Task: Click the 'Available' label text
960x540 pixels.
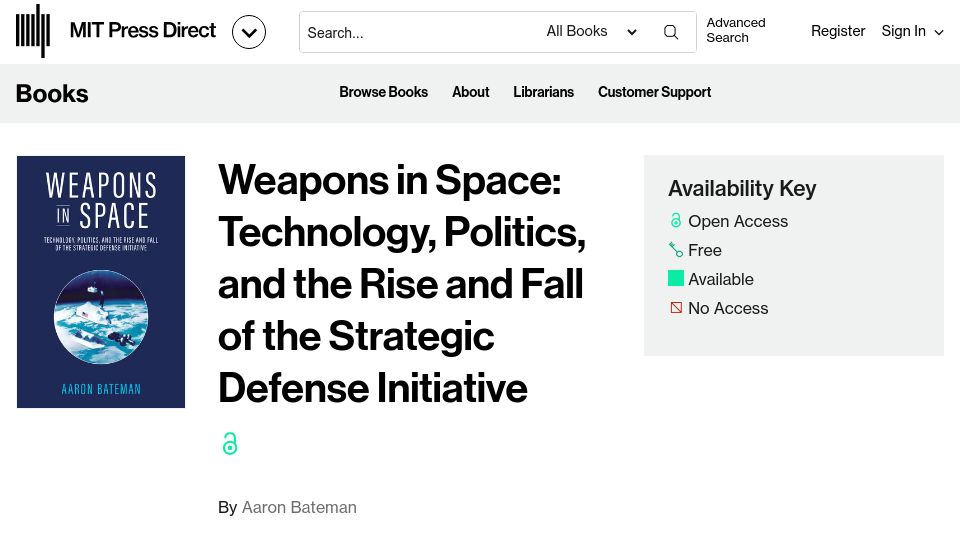Action: 721,279
